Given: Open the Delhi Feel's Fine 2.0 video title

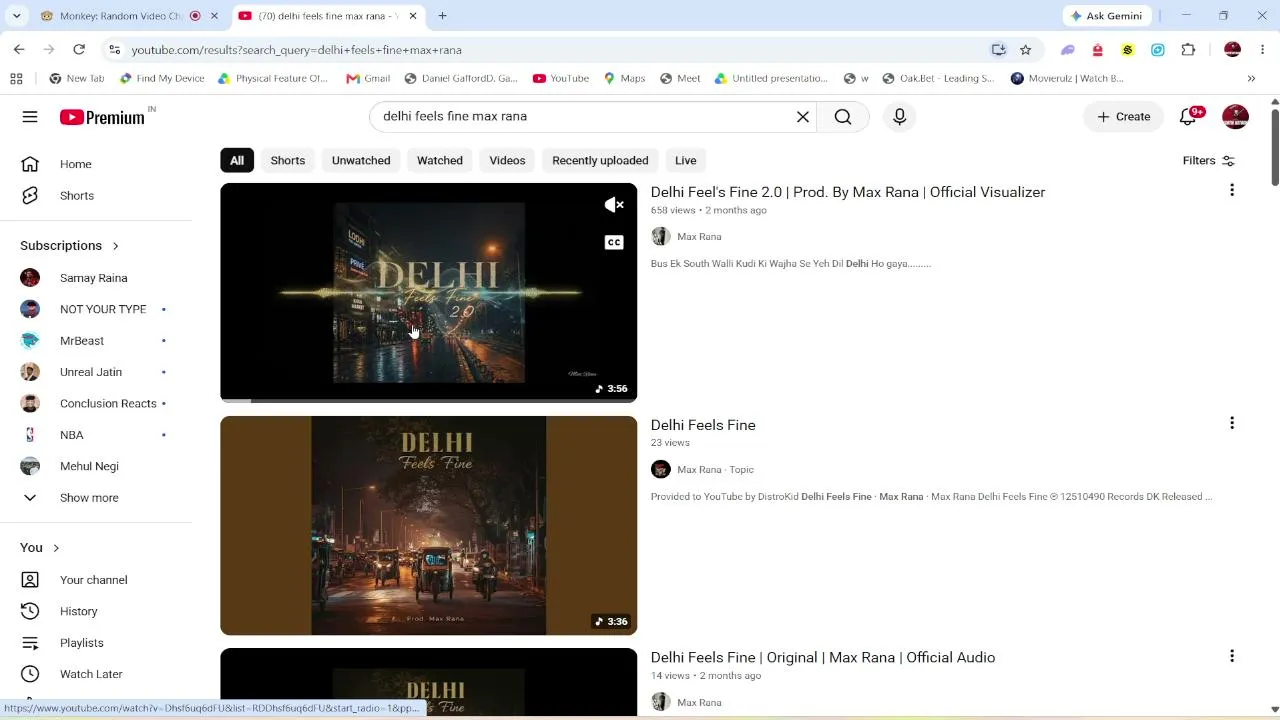Looking at the screenshot, I should click(848, 192).
